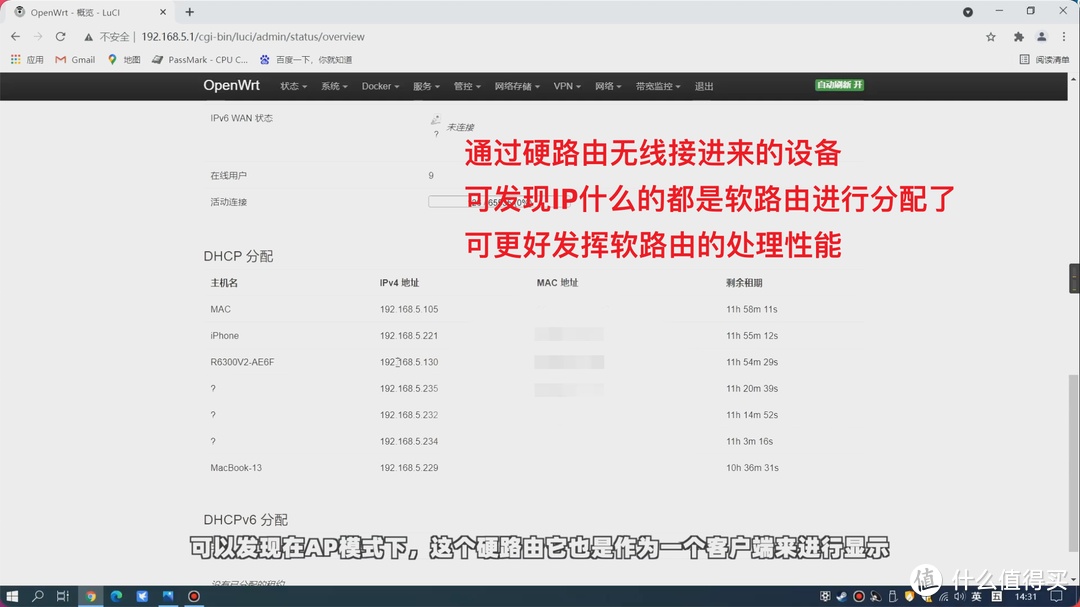Viewport: 1080px width, 607px height.
Task: Open the Apps bookmarks shortcut
Action: tap(27, 60)
